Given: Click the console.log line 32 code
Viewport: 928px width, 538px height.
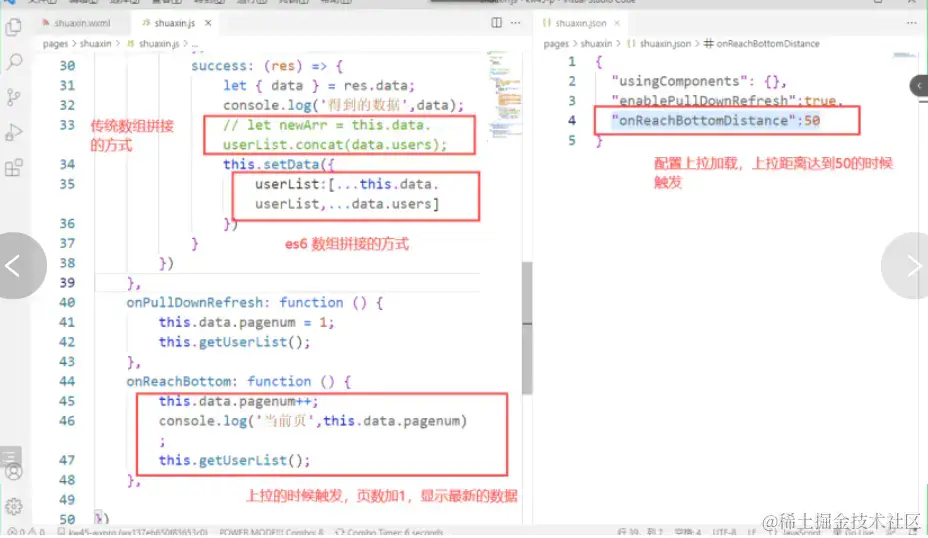Looking at the screenshot, I should pyautogui.click(x=343, y=105).
